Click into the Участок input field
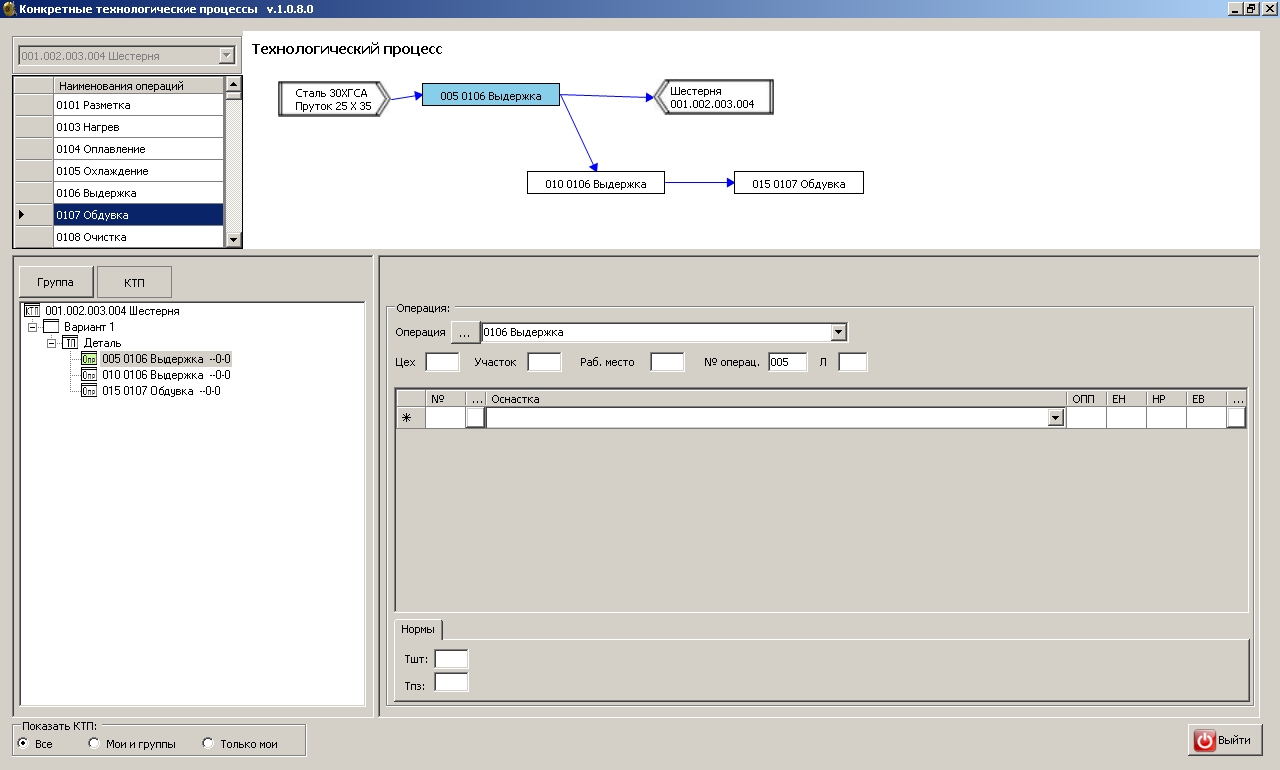This screenshot has height=770, width=1280. [545, 362]
